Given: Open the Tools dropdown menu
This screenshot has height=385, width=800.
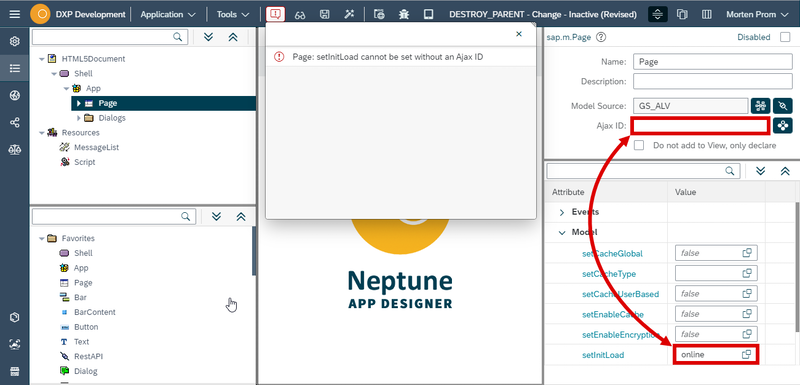Looking at the screenshot, I should click(233, 14).
